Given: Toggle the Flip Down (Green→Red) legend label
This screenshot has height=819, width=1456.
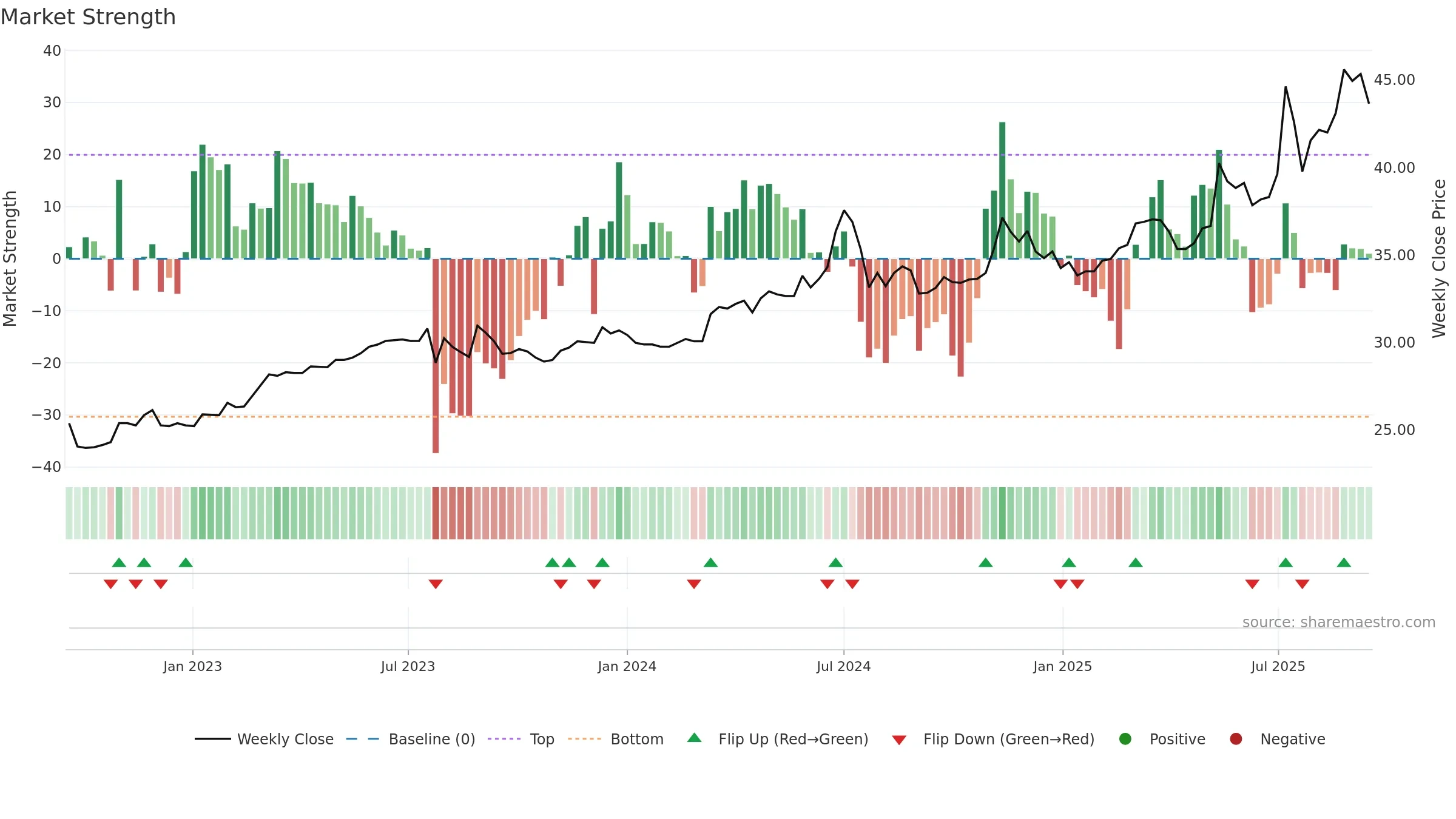Looking at the screenshot, I should (1009, 739).
